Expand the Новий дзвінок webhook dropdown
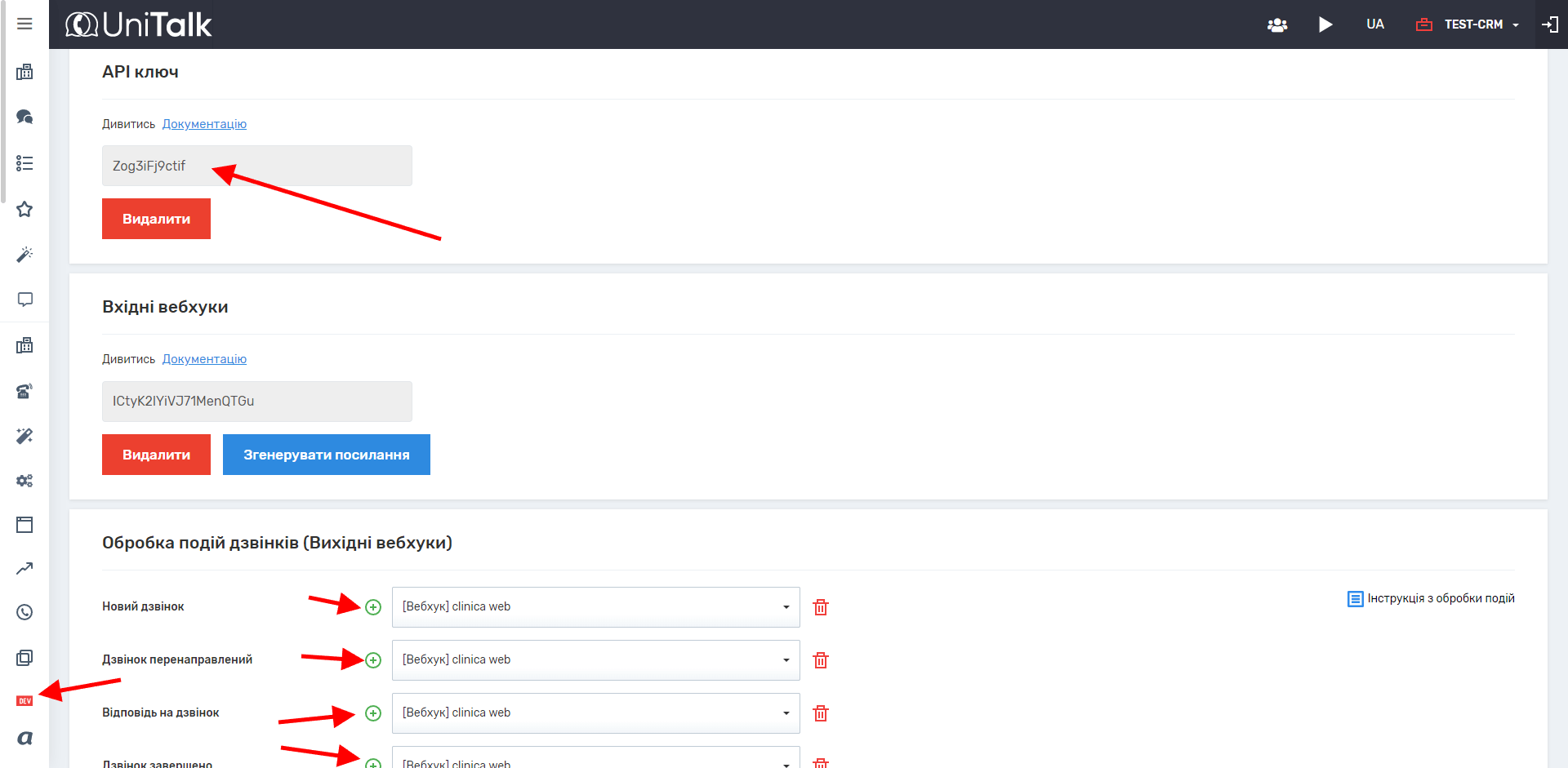Screen dimensions: 1568x768 click(596, 607)
